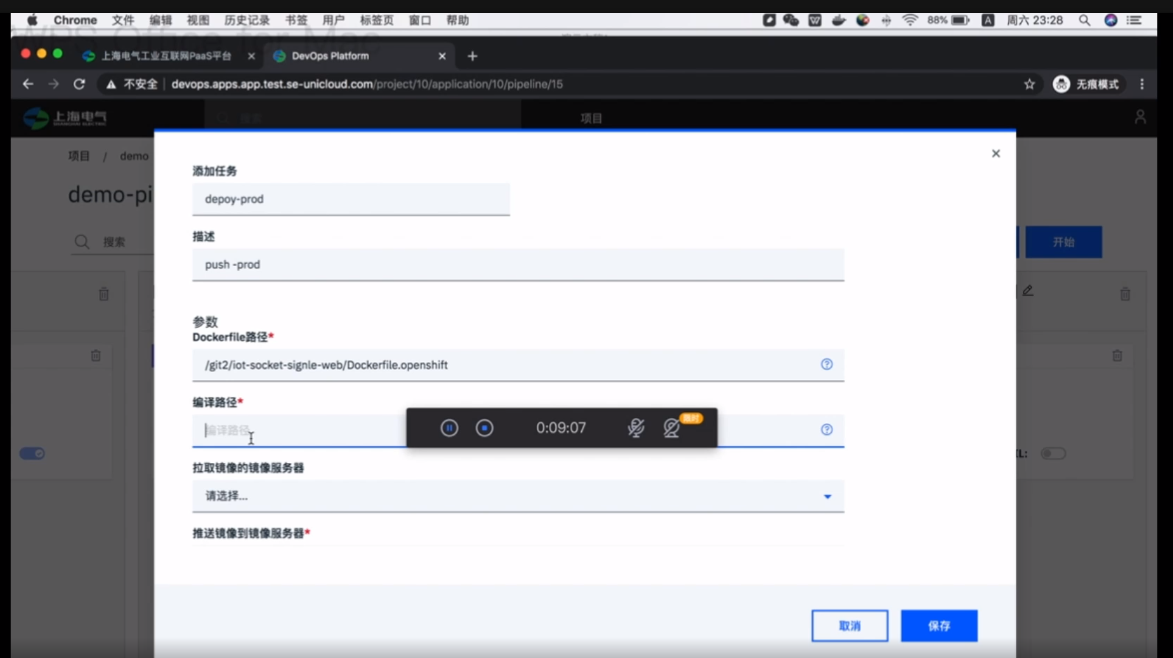The image size is (1173, 658).
Task: Open Chrome three-dot menu
Action: (x=1142, y=84)
